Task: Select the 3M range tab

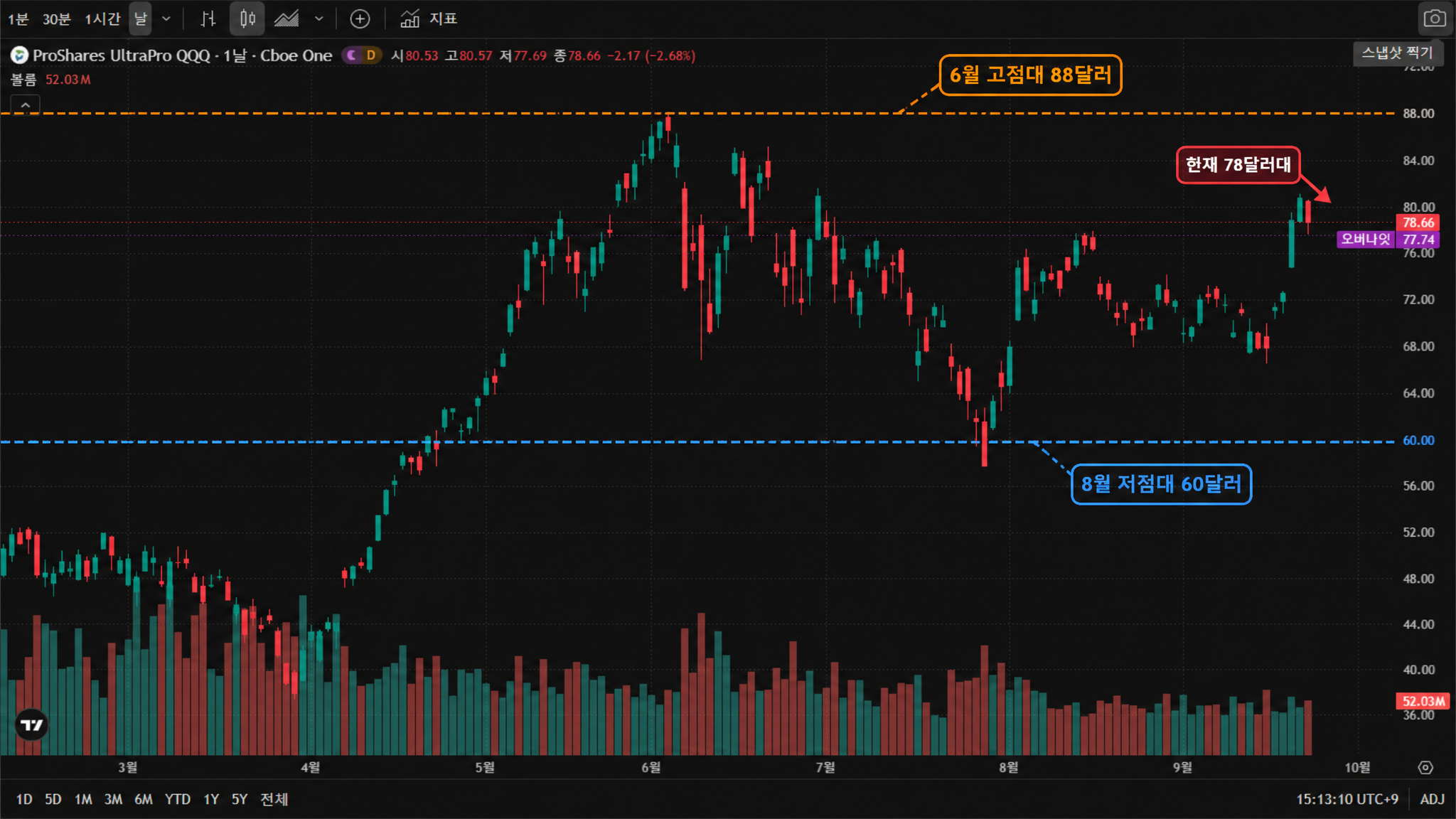Action: (x=113, y=799)
